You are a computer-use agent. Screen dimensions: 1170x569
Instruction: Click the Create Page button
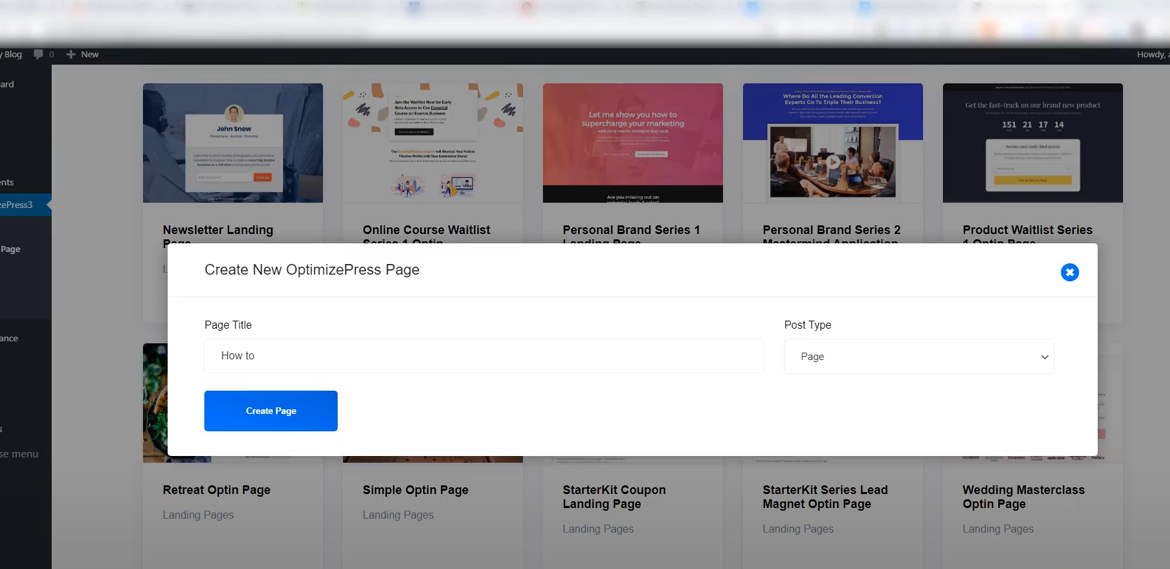[x=271, y=411]
